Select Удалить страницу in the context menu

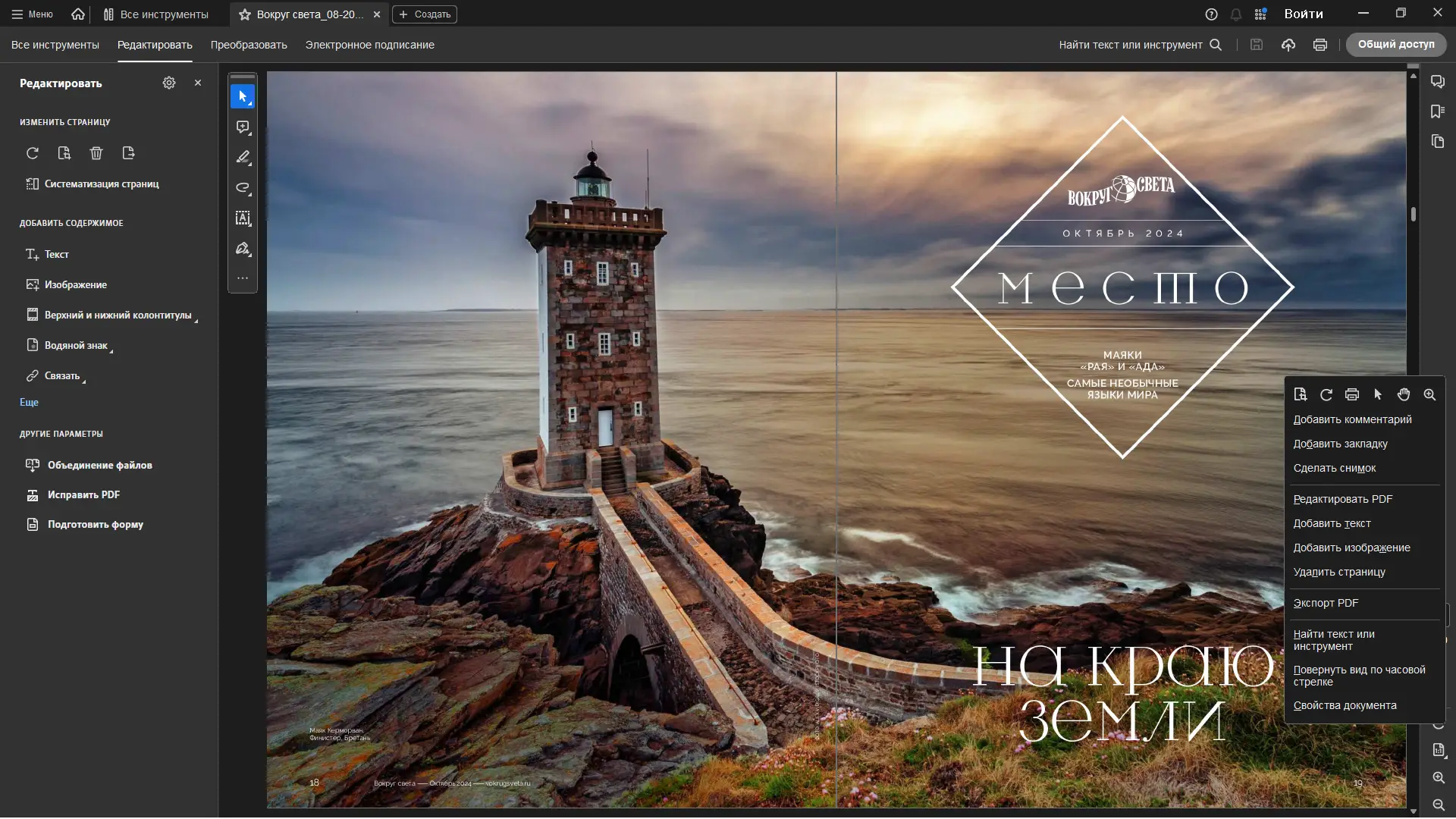[x=1339, y=573]
